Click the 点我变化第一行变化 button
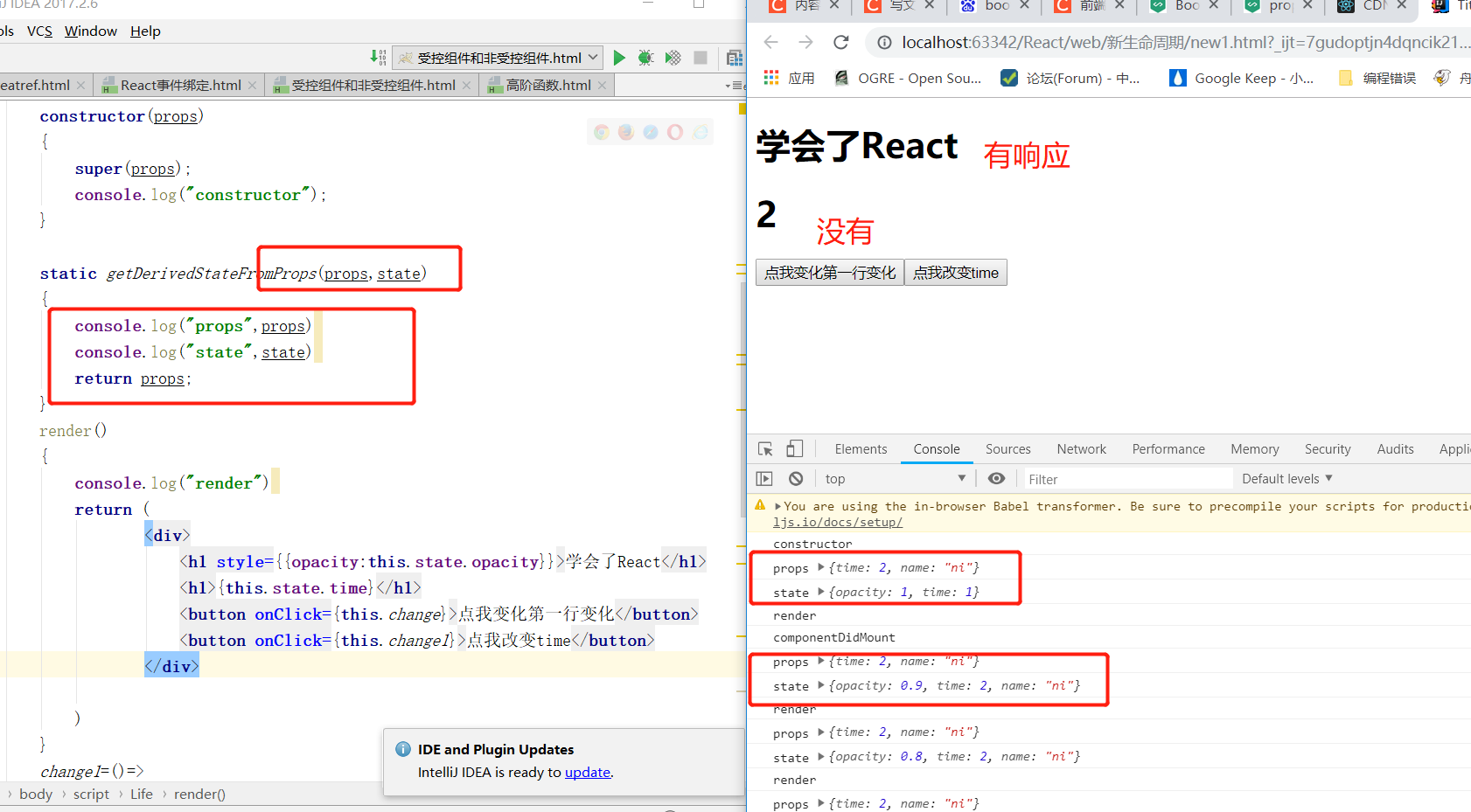Image resolution: width=1471 pixels, height=812 pixels. click(830, 273)
